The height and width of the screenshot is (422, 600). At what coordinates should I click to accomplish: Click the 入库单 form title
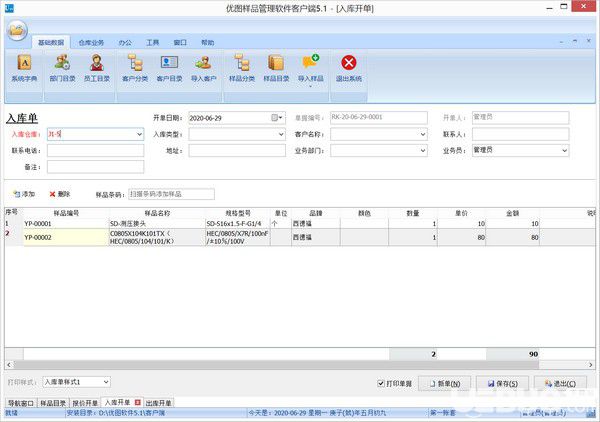[x=22, y=118]
